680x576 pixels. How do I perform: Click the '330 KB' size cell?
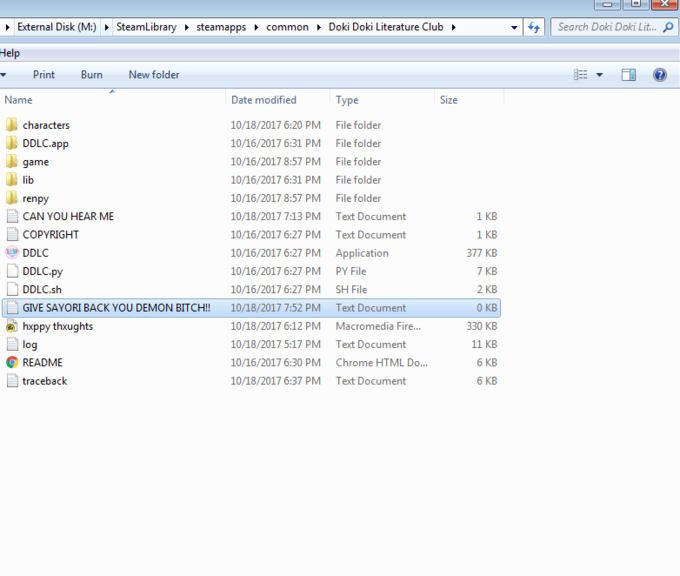point(482,326)
